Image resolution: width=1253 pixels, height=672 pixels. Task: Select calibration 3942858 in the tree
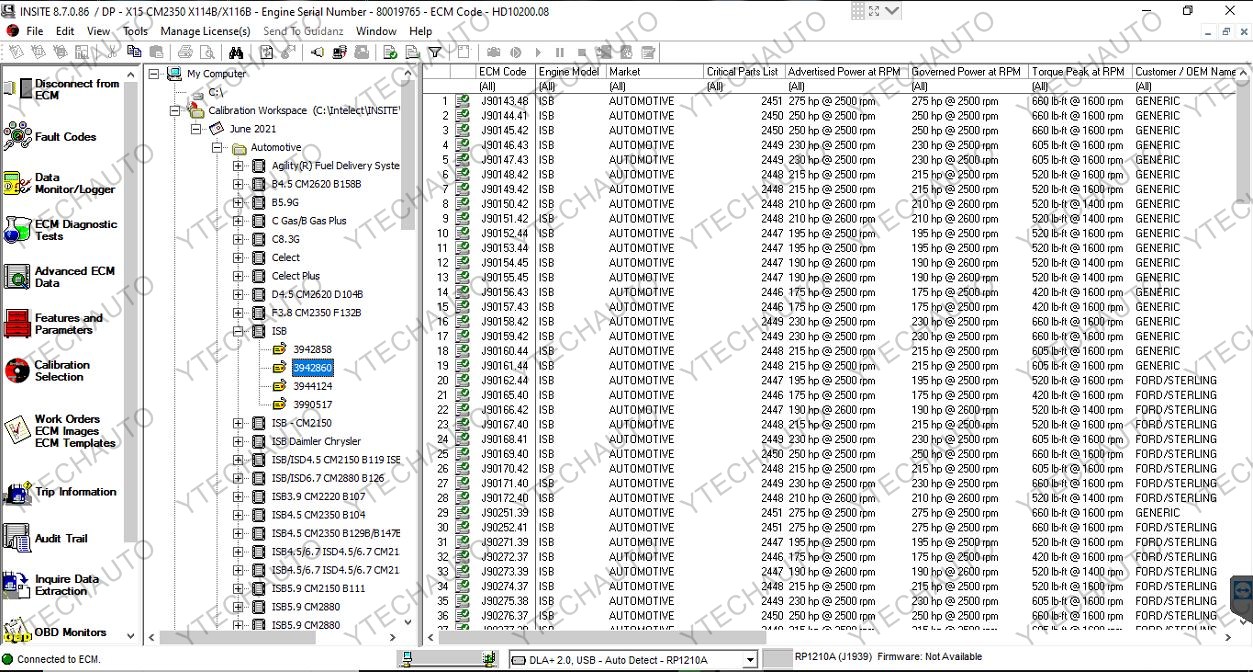[312, 350]
